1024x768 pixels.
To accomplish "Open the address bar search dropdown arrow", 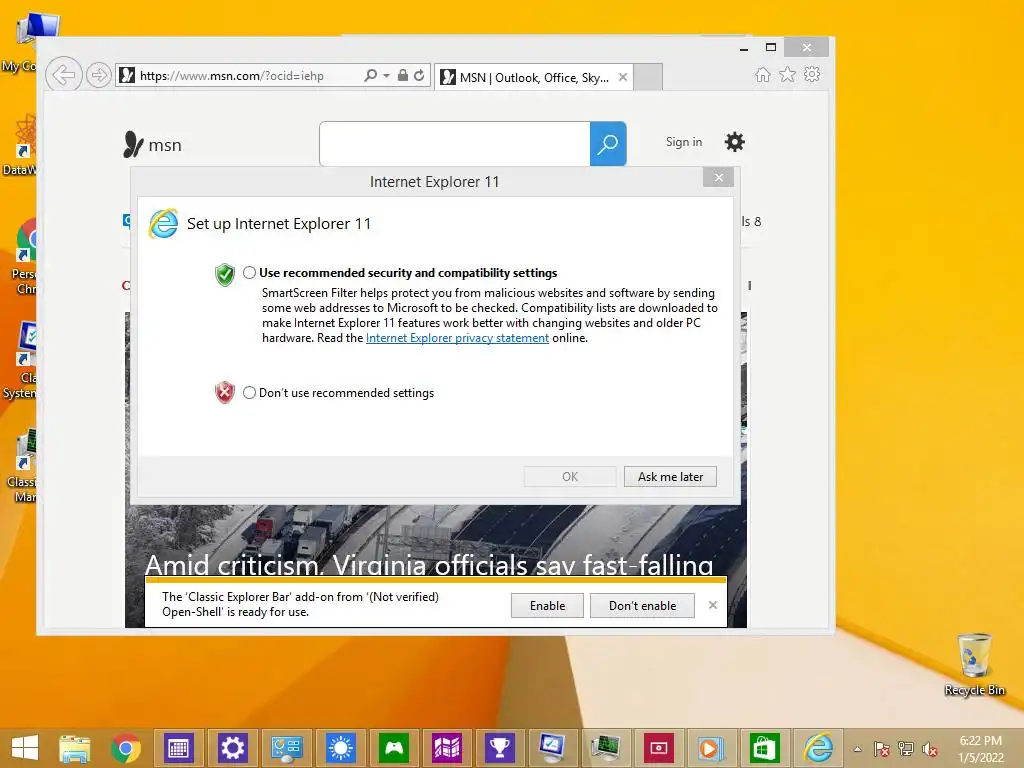I will tap(386, 76).
